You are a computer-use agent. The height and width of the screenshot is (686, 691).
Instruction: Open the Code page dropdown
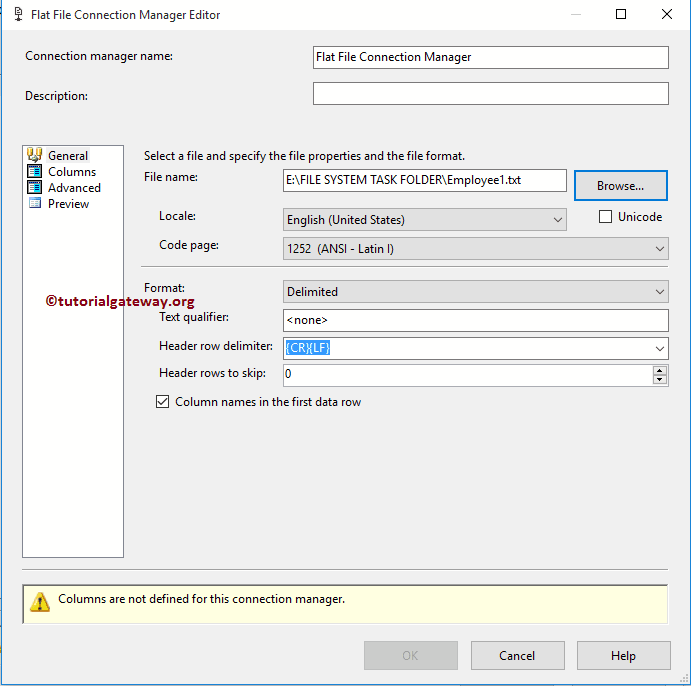(x=659, y=248)
